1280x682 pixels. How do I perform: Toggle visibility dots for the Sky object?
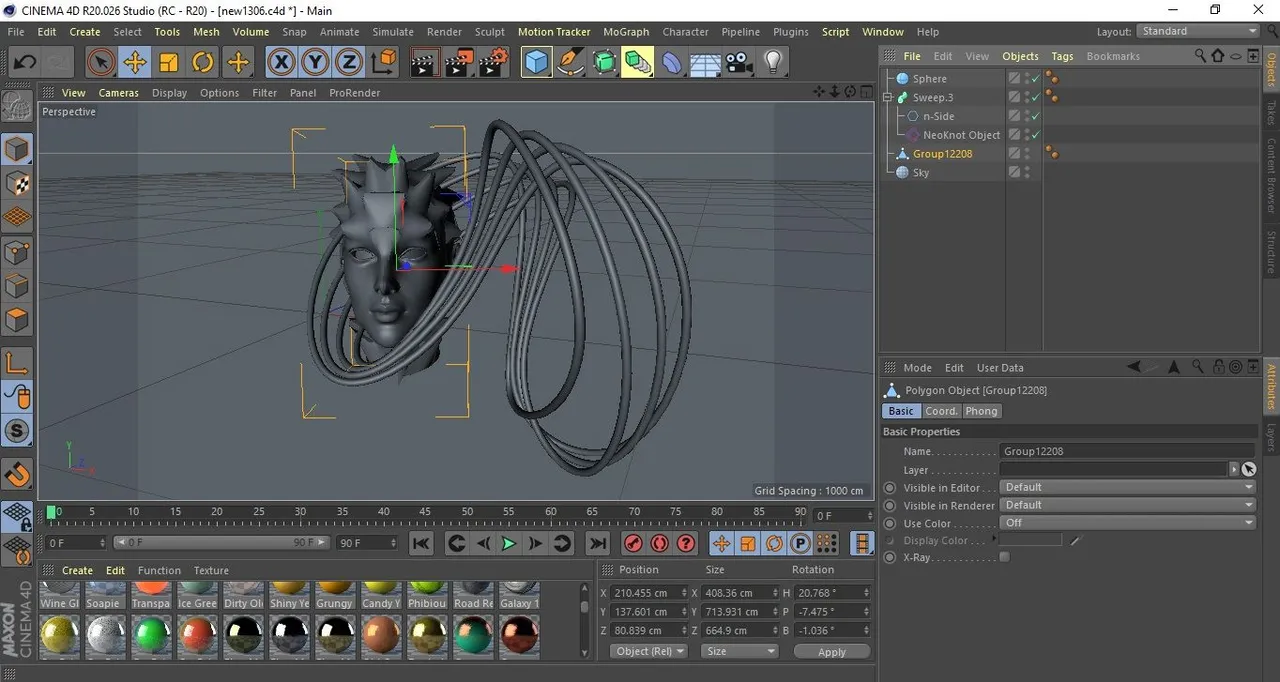[x=1027, y=173]
